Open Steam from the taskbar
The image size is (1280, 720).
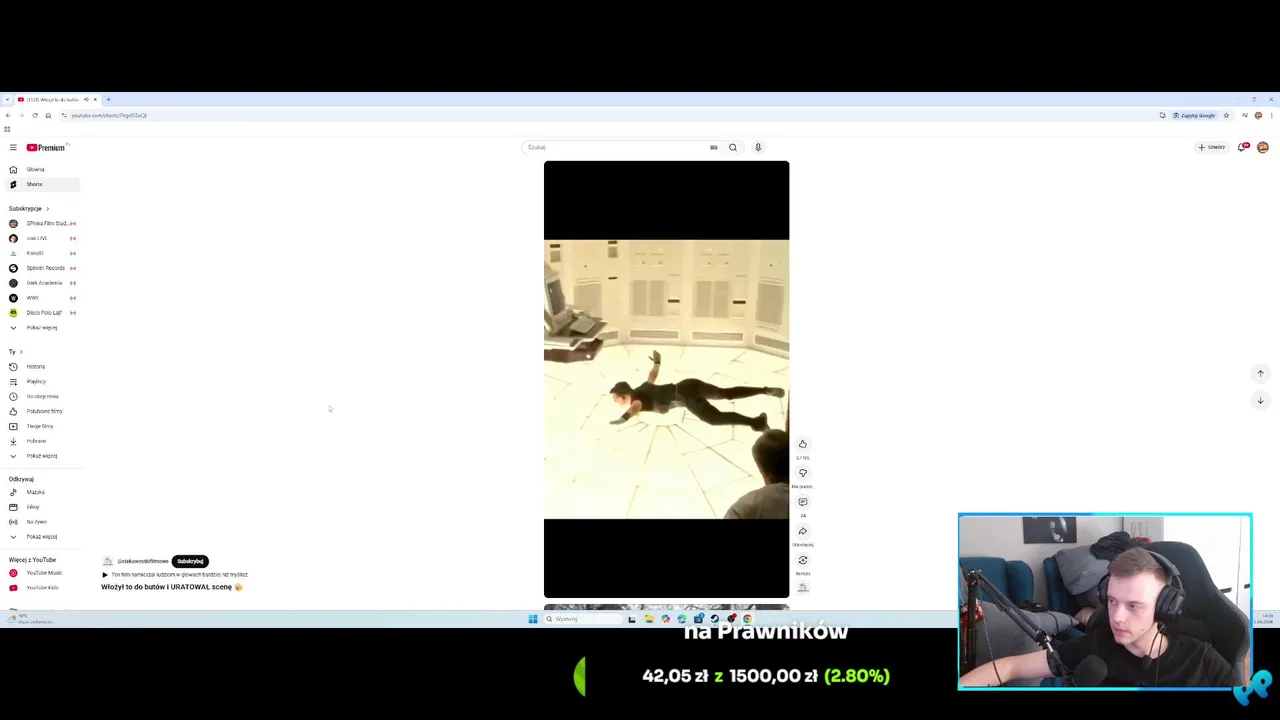714,619
